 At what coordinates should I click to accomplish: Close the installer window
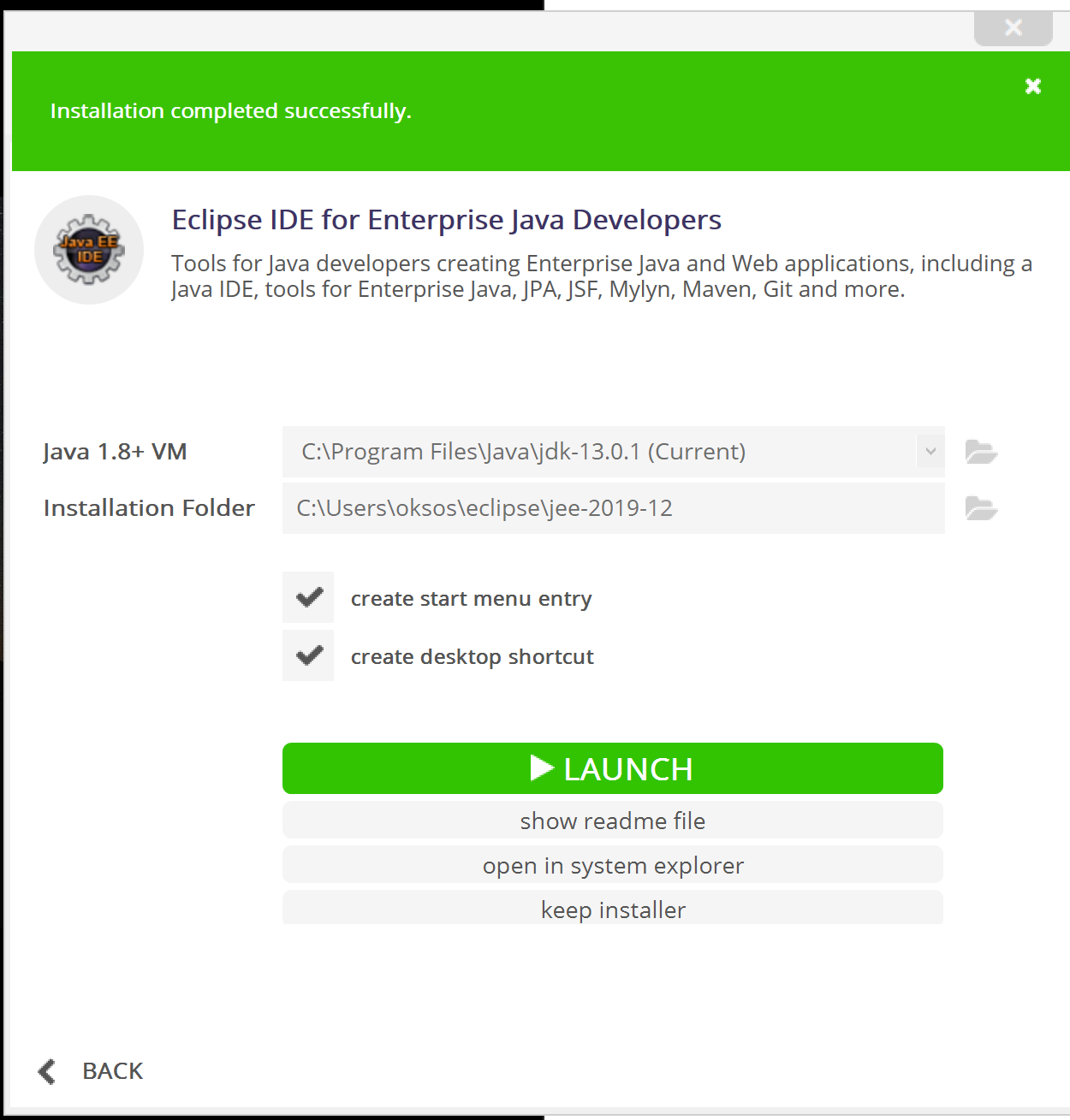click(x=1014, y=28)
